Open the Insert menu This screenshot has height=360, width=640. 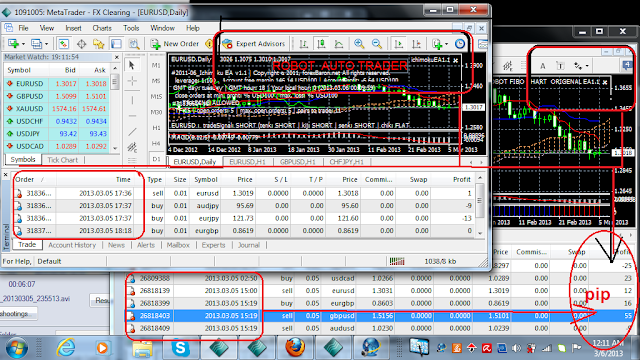pyautogui.click(x=73, y=28)
